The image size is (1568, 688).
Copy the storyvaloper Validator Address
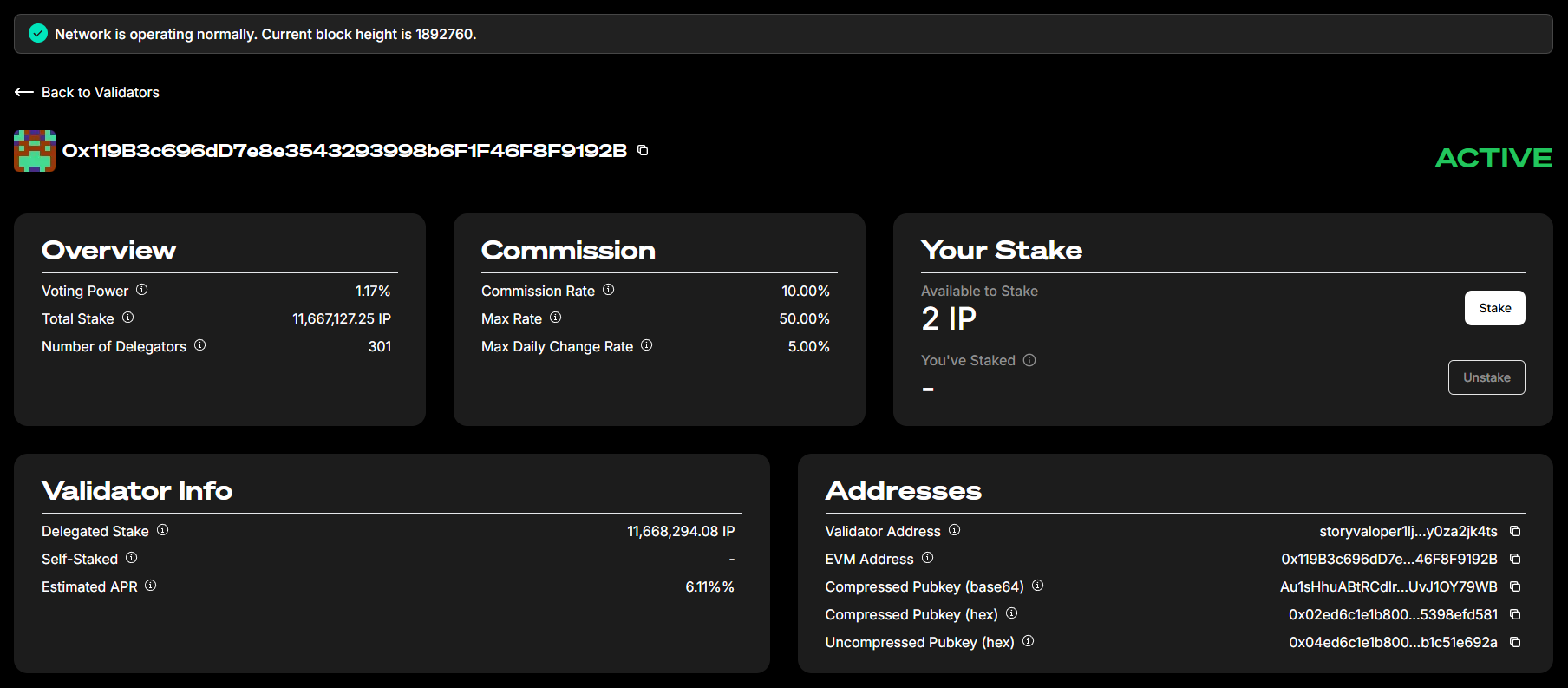click(x=1515, y=531)
